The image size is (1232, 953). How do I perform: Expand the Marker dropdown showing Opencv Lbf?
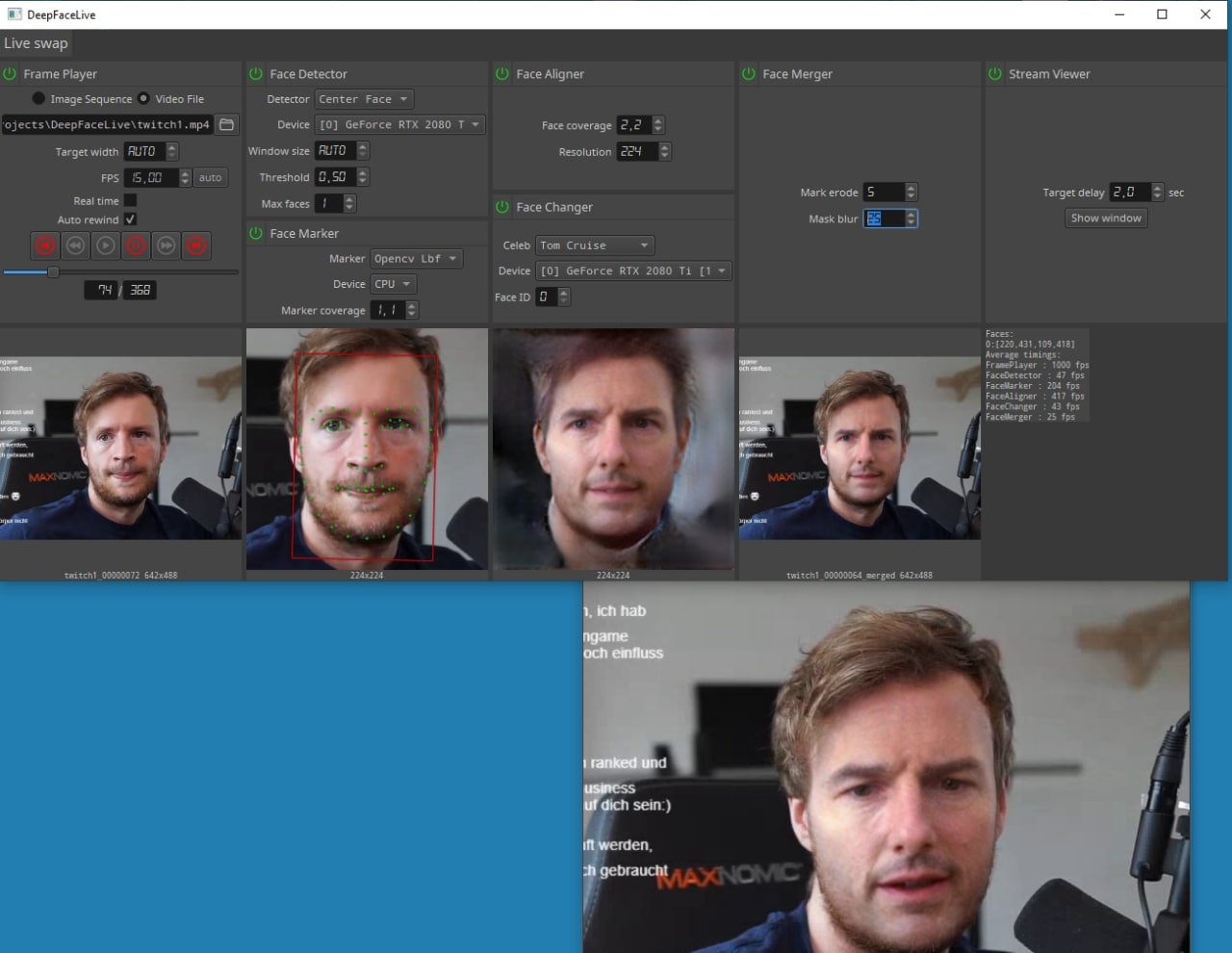pyautogui.click(x=416, y=259)
